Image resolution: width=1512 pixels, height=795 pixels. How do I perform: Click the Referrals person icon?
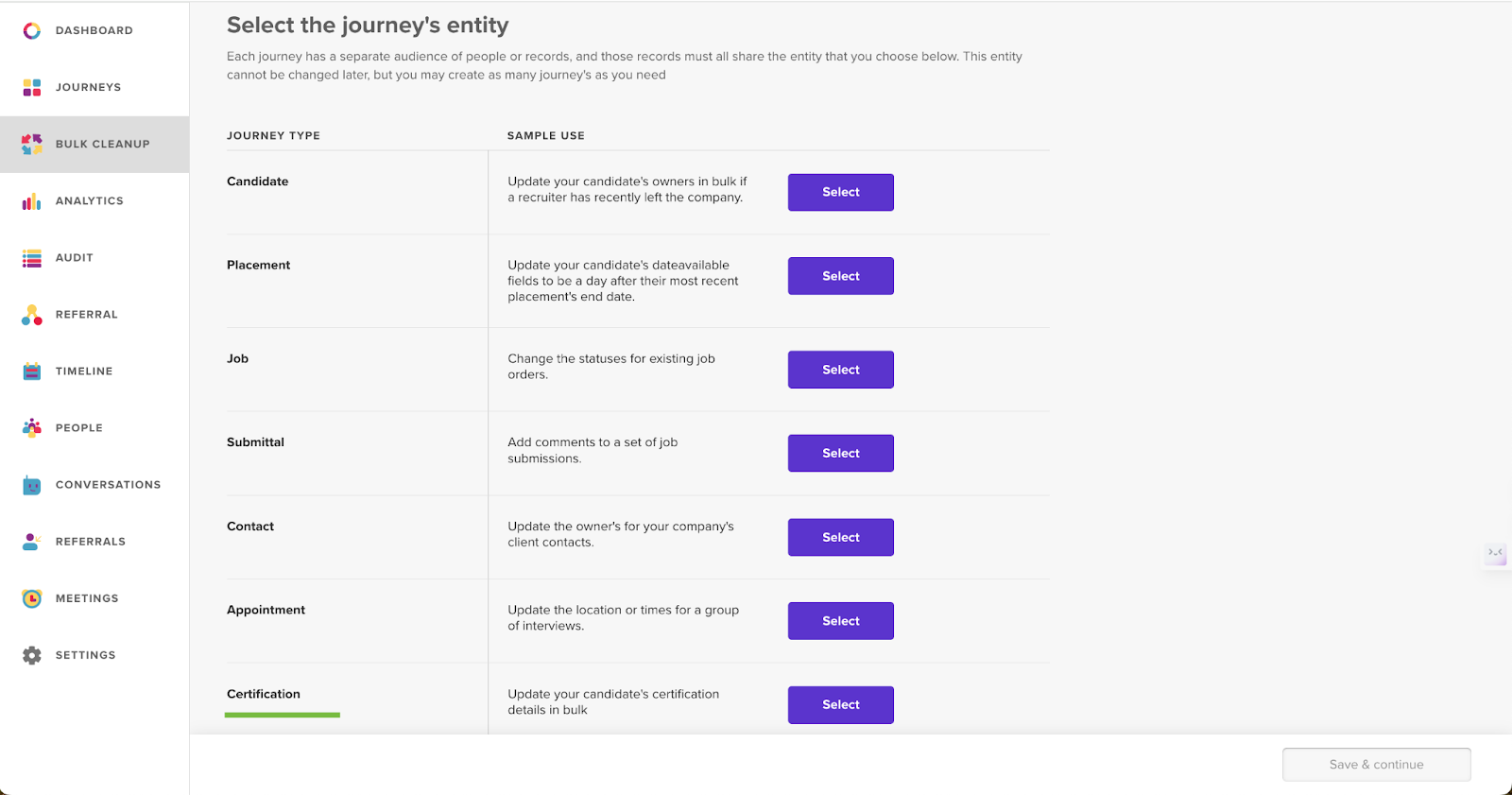coord(32,542)
